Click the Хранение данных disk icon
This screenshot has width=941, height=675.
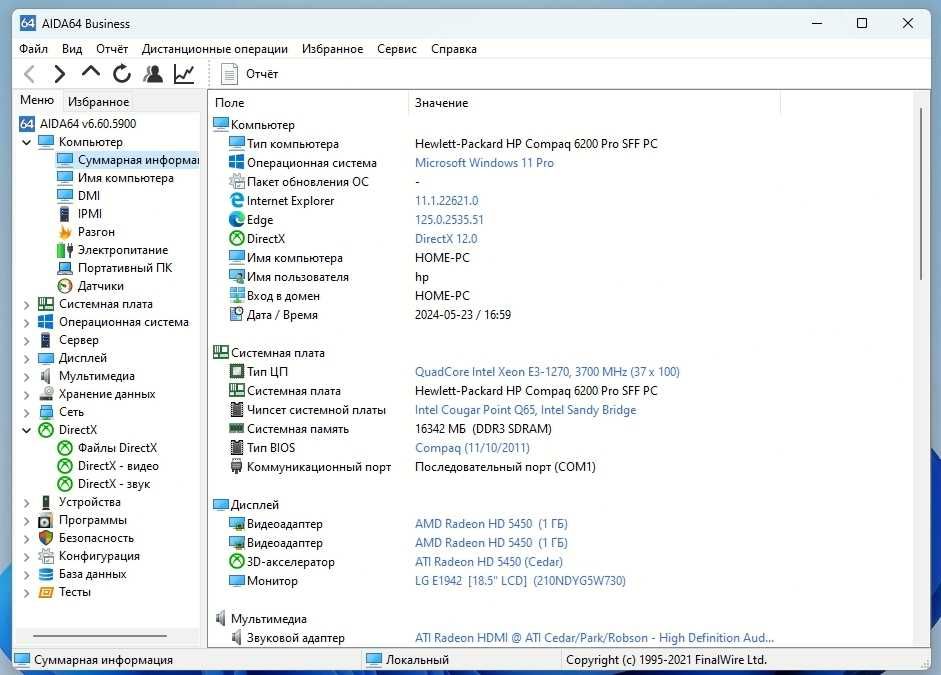(46, 394)
